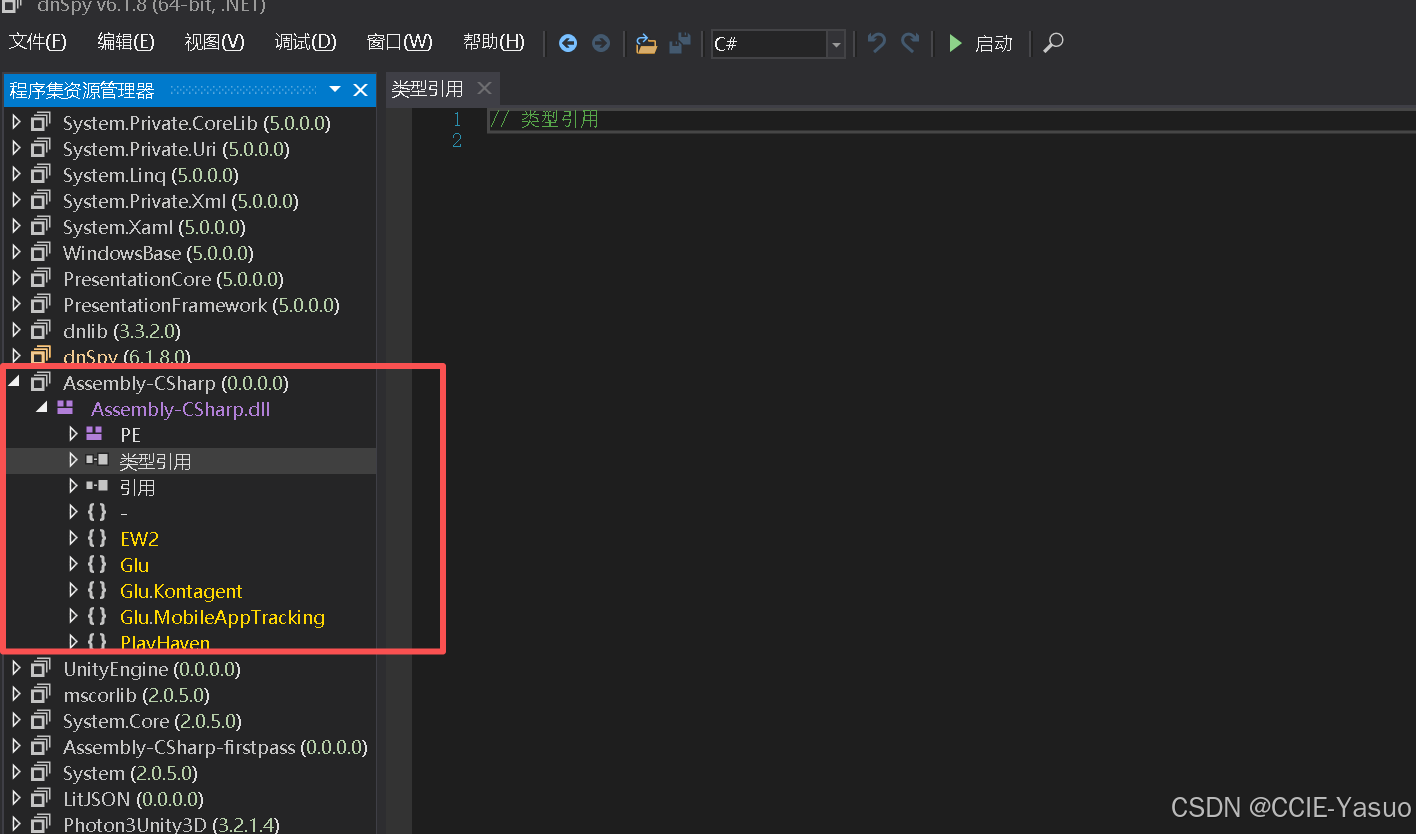Close the 类型引用 document tab
This screenshot has width=1416, height=834.
(x=484, y=88)
